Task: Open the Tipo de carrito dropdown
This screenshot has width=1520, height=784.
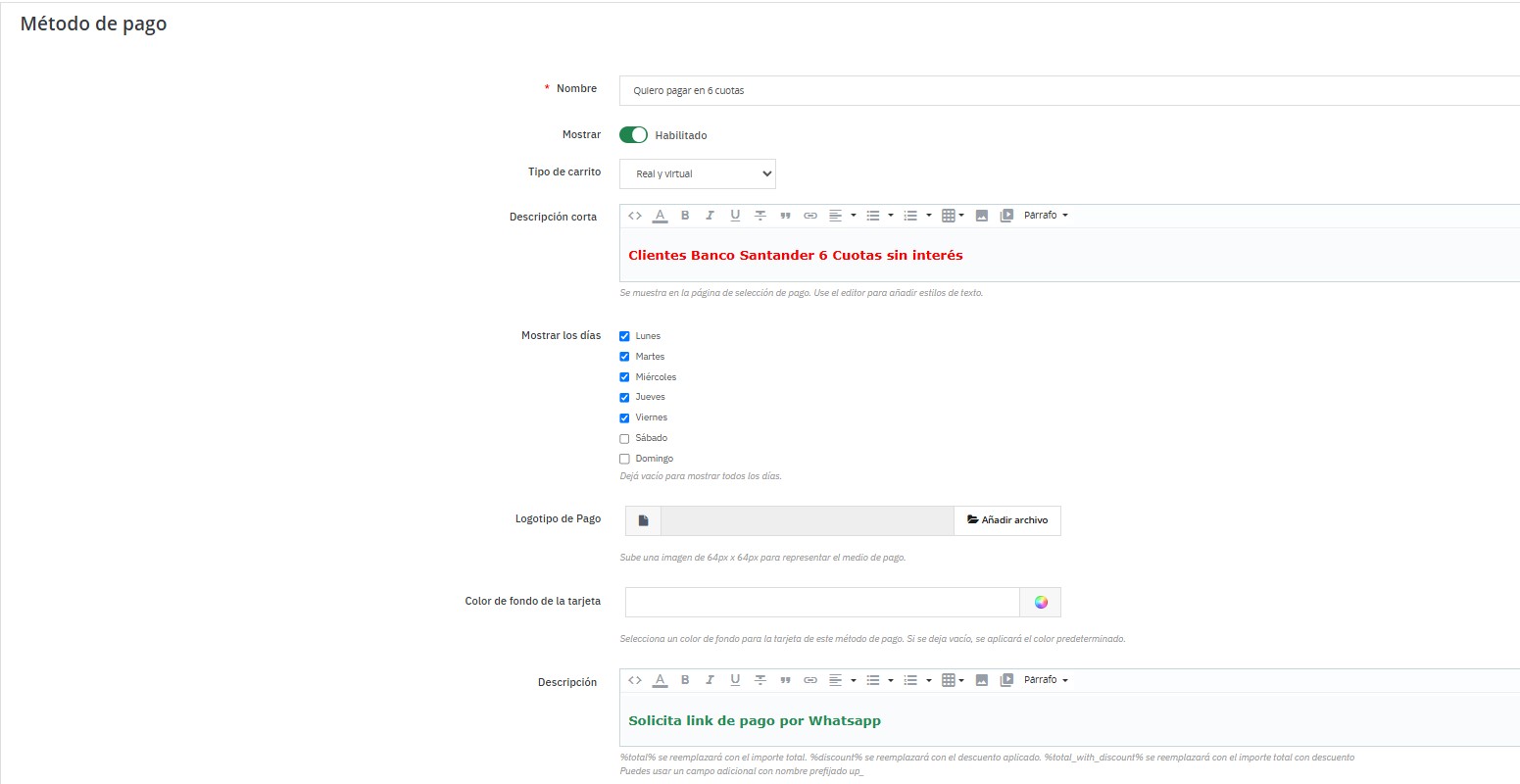Action: [697, 173]
